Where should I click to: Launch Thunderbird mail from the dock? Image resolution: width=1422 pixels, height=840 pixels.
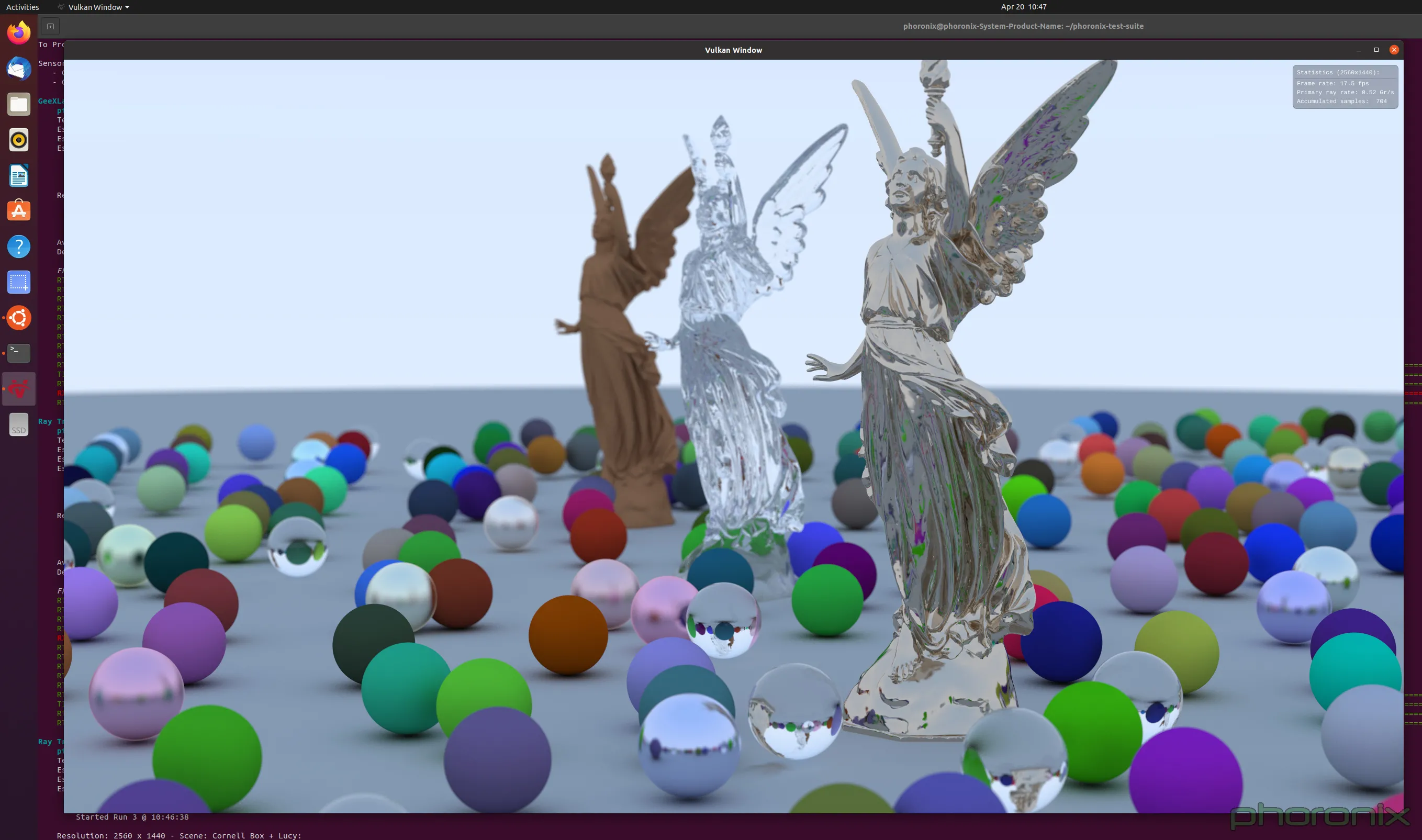pos(19,69)
